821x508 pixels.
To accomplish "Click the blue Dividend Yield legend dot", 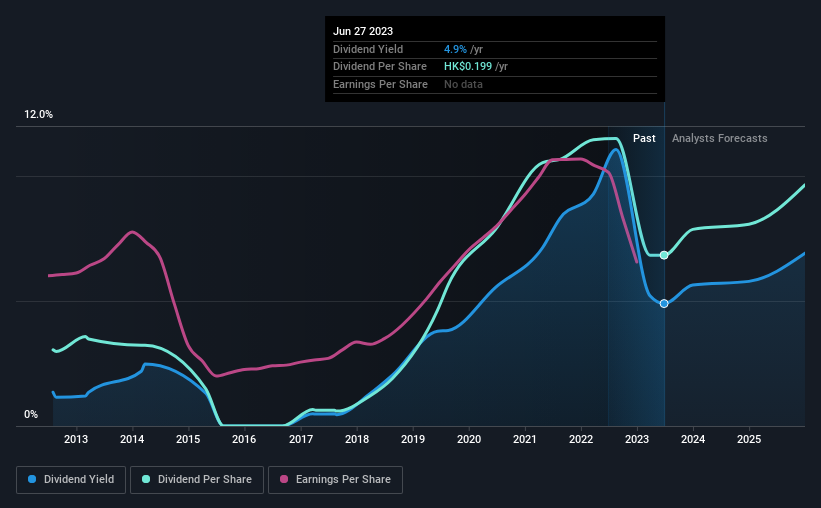I will point(32,479).
